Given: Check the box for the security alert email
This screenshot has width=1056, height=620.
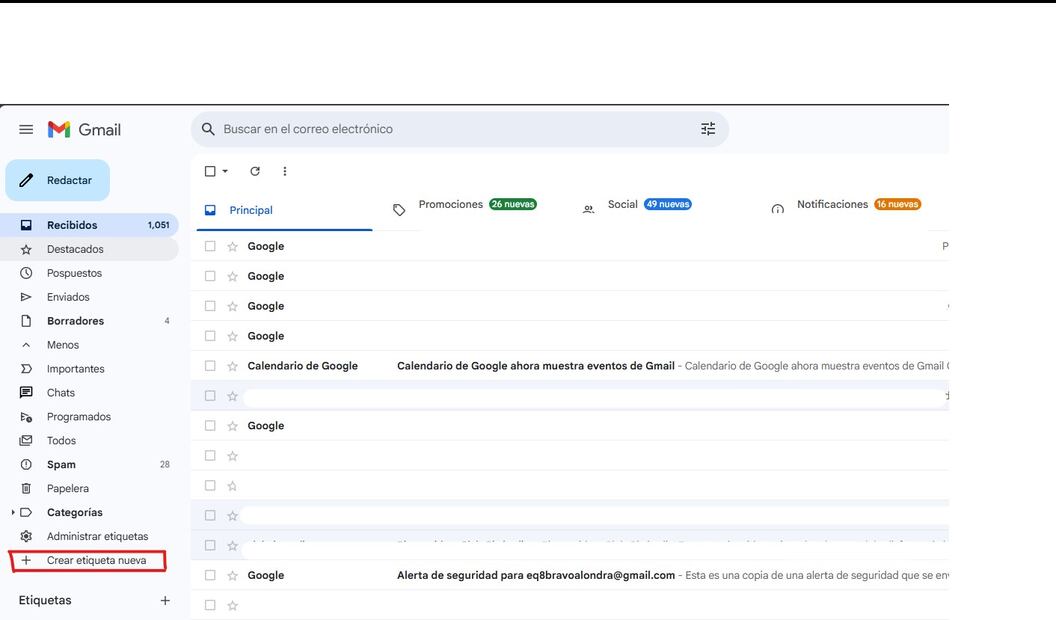Looking at the screenshot, I should pos(210,575).
